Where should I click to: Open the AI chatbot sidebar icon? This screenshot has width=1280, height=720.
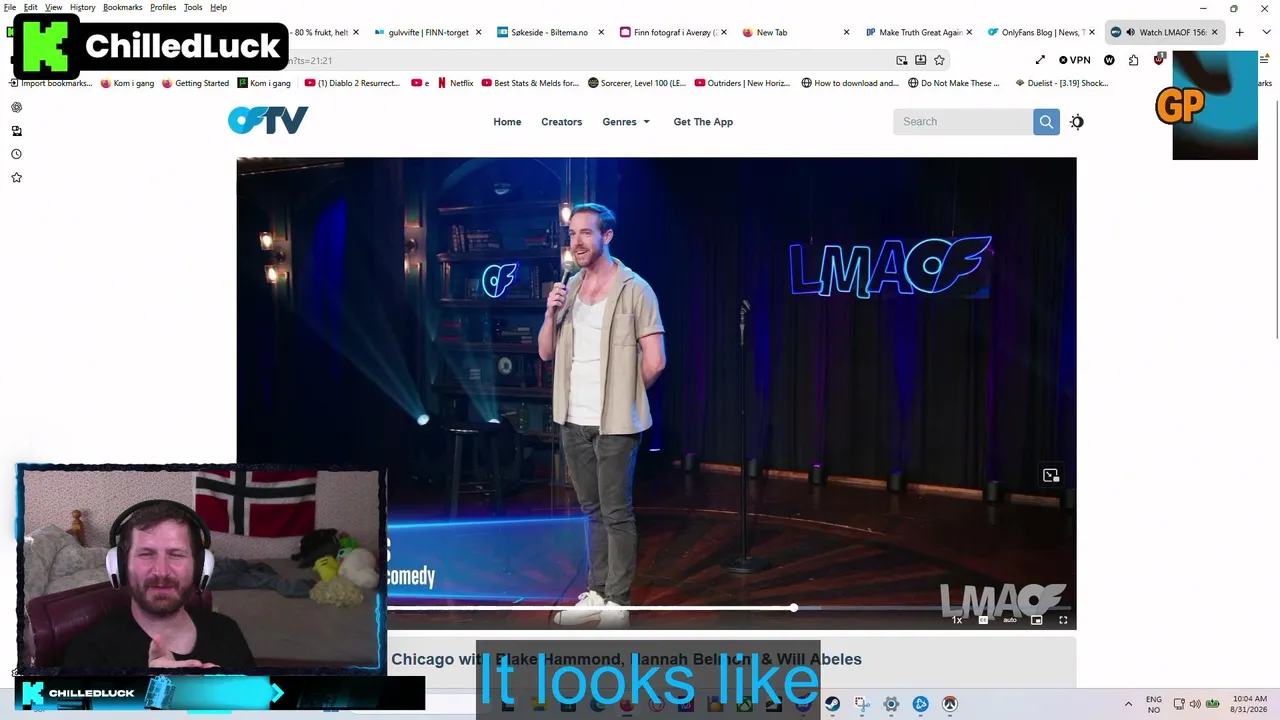click(16, 108)
